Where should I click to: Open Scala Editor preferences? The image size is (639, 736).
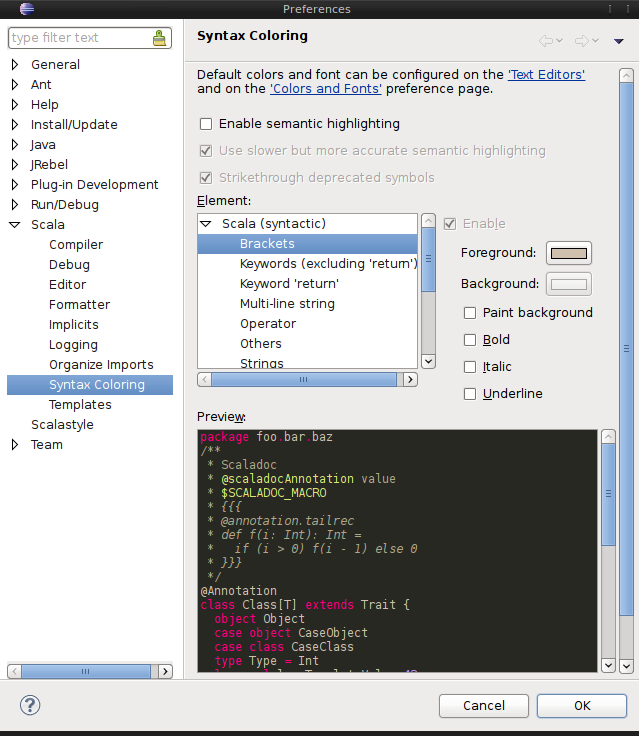[x=68, y=284]
